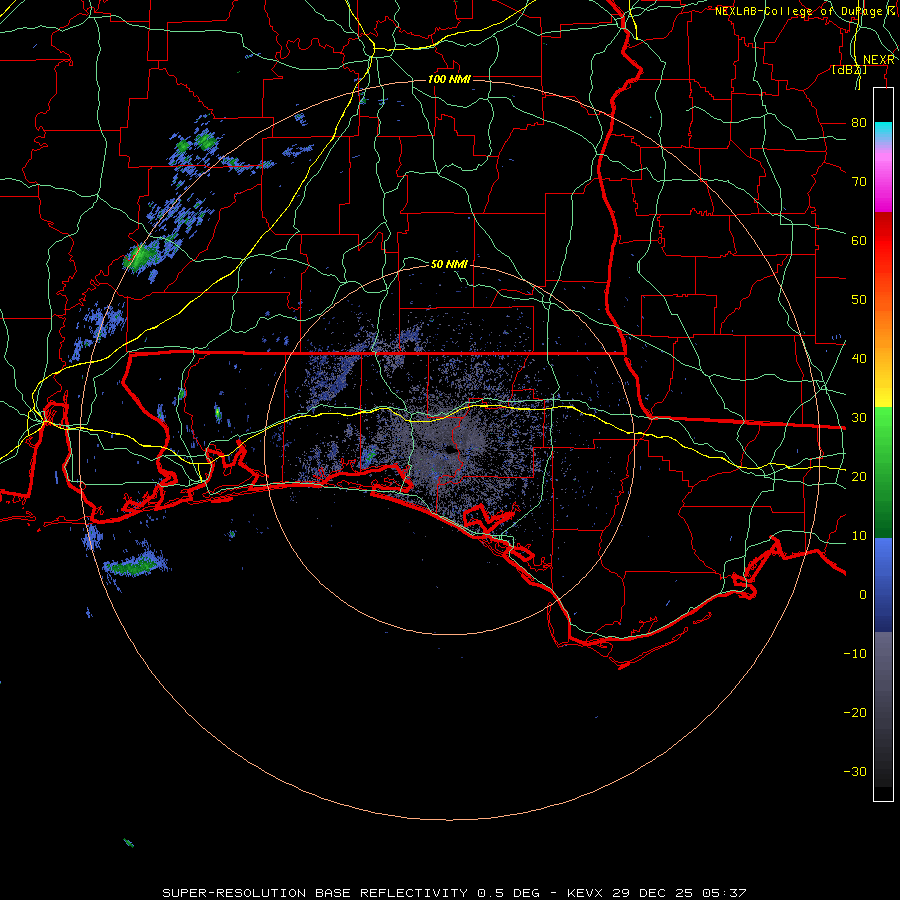
Task: Click the 20 value on the dBZ scale
Action: pos(859,476)
